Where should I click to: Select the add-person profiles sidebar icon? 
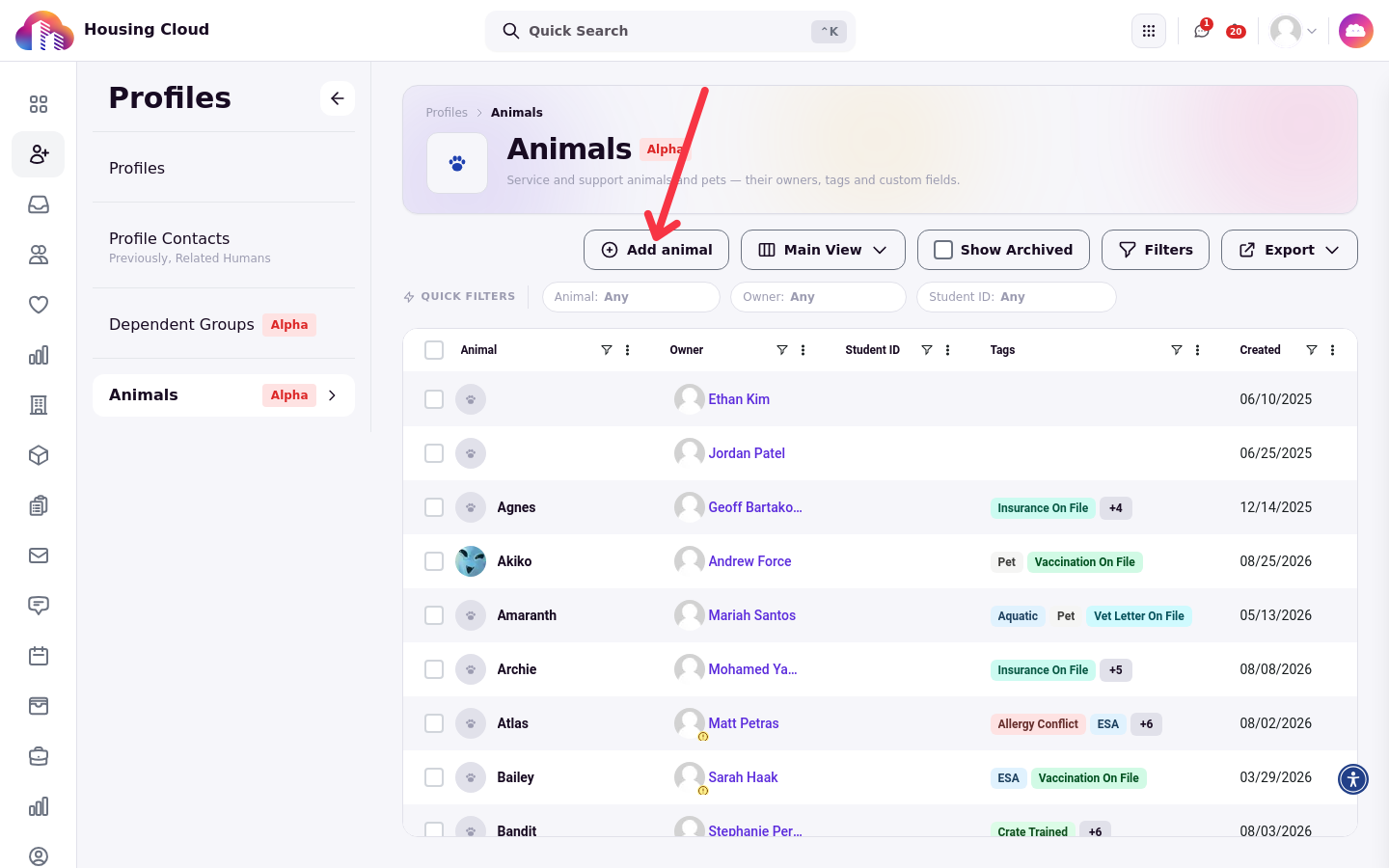click(39, 154)
